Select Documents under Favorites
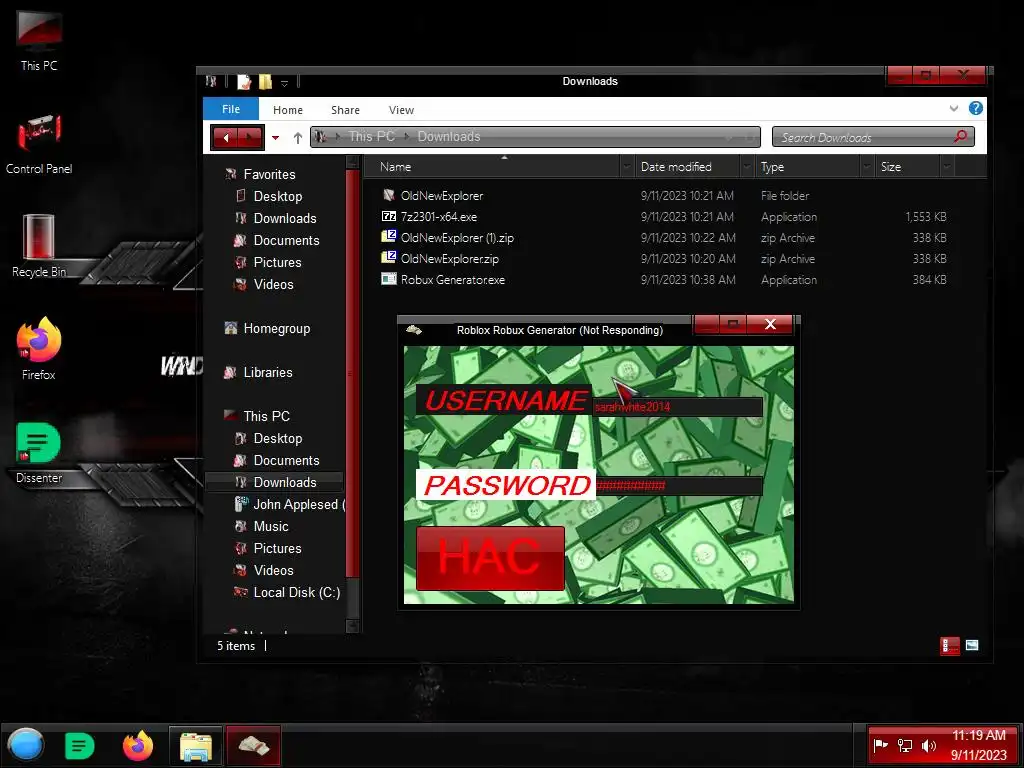This screenshot has width=1024, height=768. tap(286, 240)
